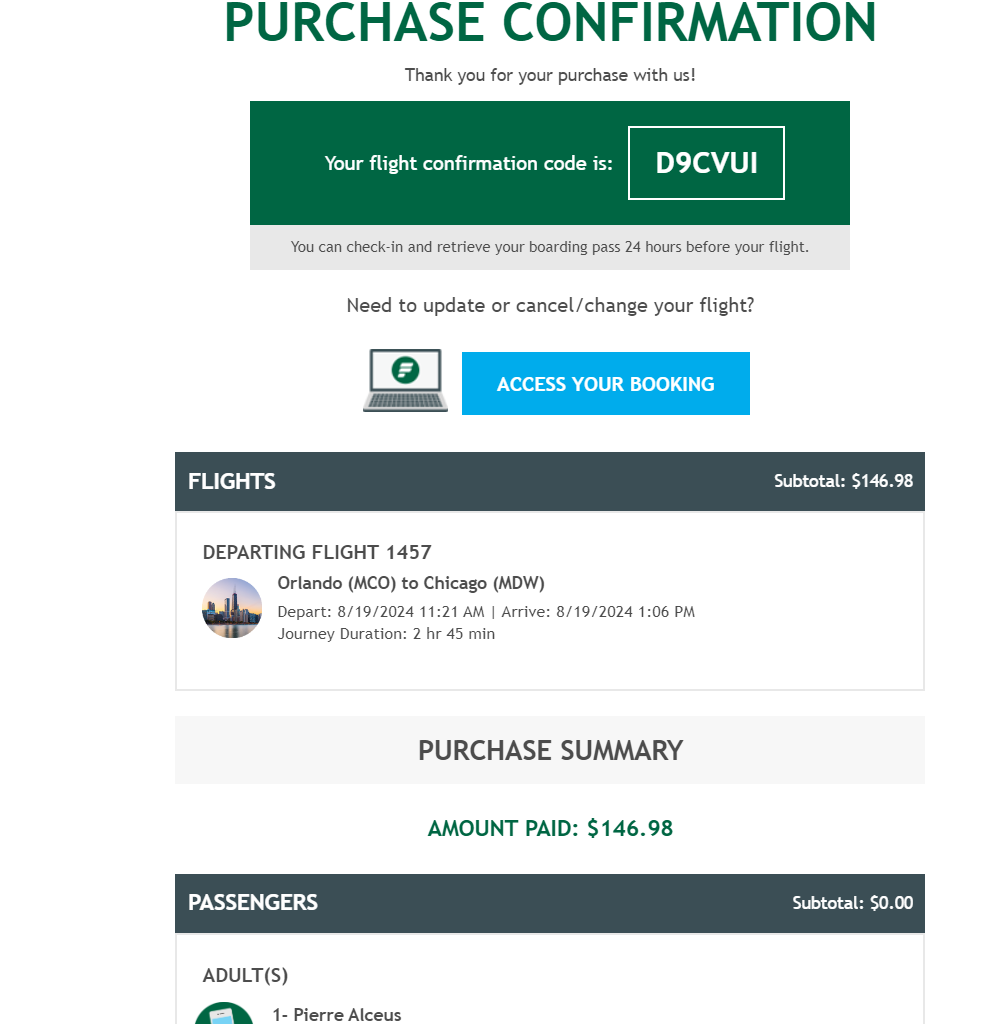Image resolution: width=1007 pixels, height=1024 pixels.
Task: Click the PURCHASE SUMMARY heading bar
Action: point(550,750)
